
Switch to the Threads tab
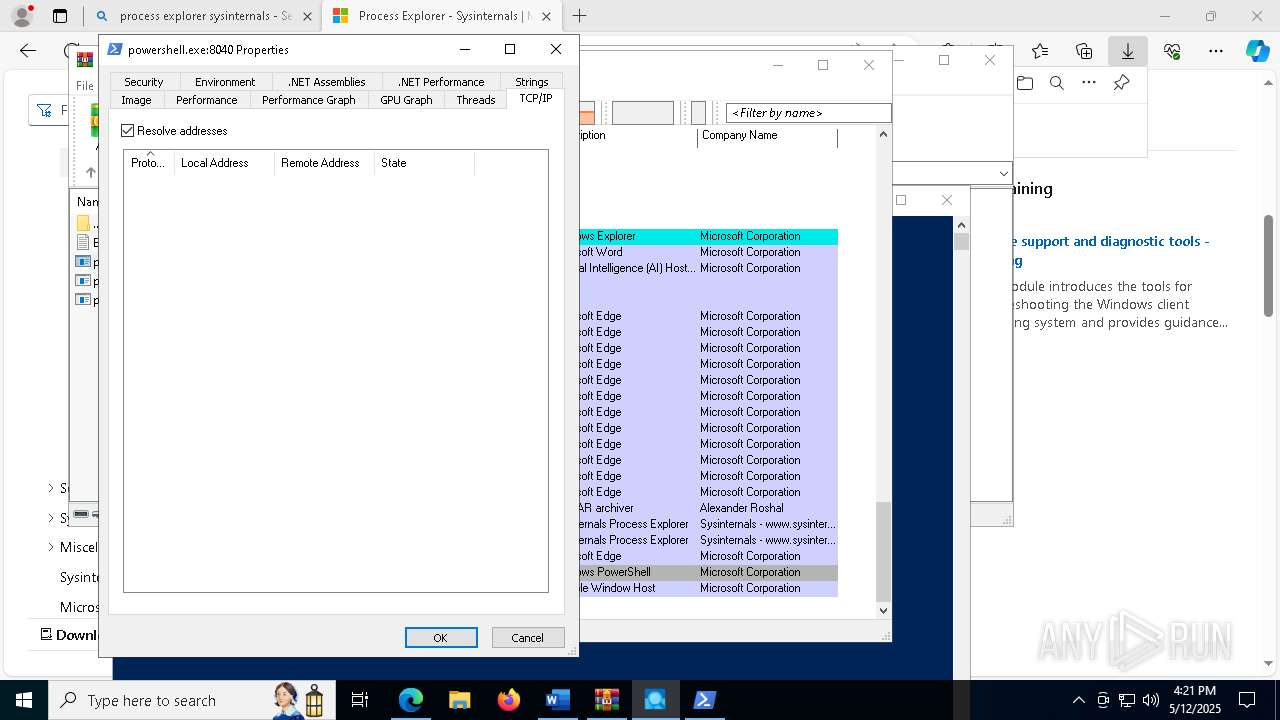point(476,100)
